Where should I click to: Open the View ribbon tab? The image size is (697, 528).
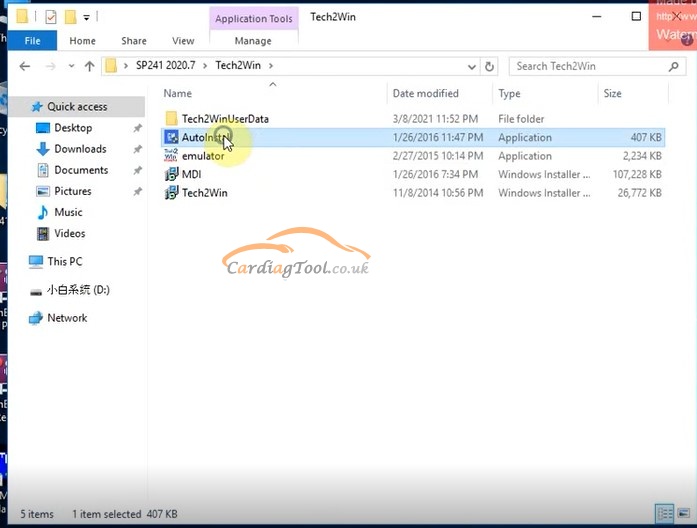click(x=183, y=41)
